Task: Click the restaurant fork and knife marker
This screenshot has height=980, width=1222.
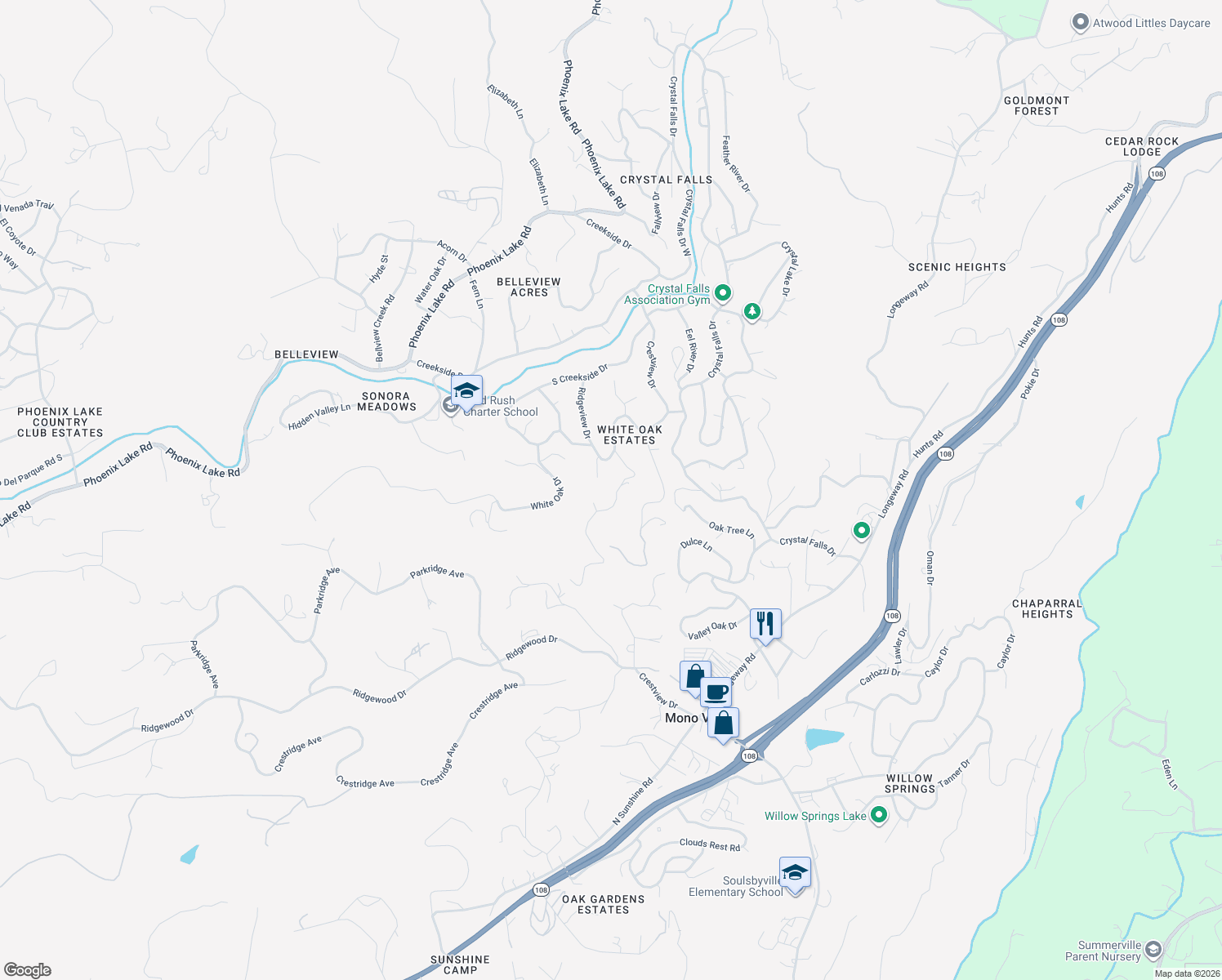Action: (x=765, y=626)
